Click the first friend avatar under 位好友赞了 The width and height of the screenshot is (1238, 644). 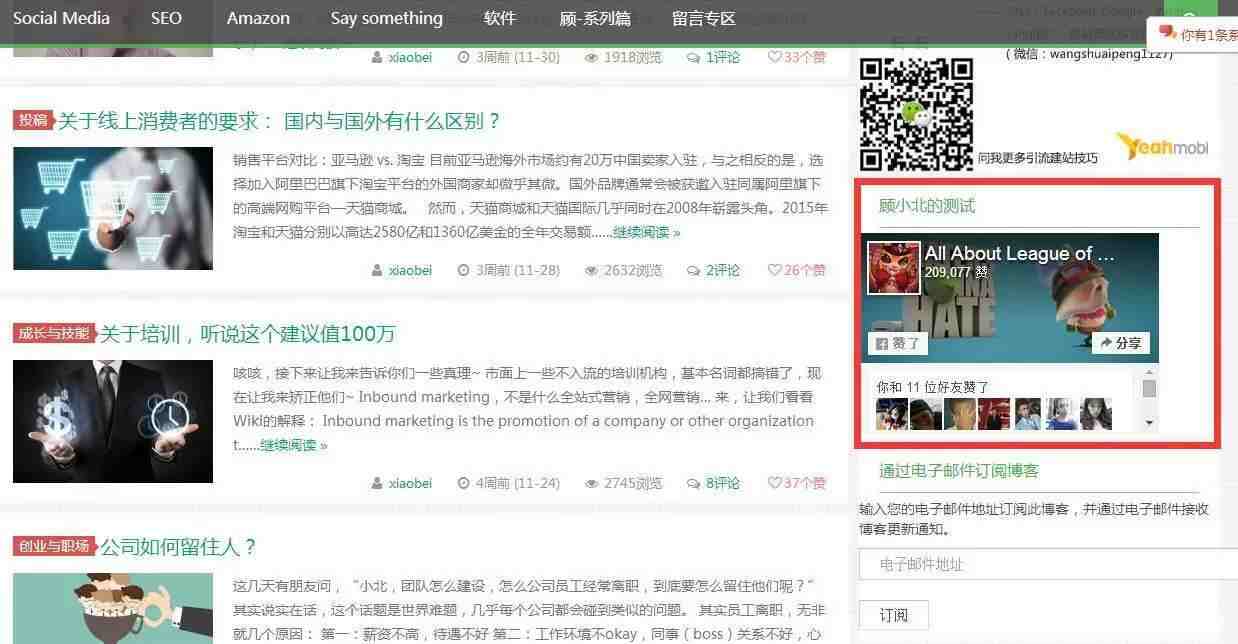891,414
